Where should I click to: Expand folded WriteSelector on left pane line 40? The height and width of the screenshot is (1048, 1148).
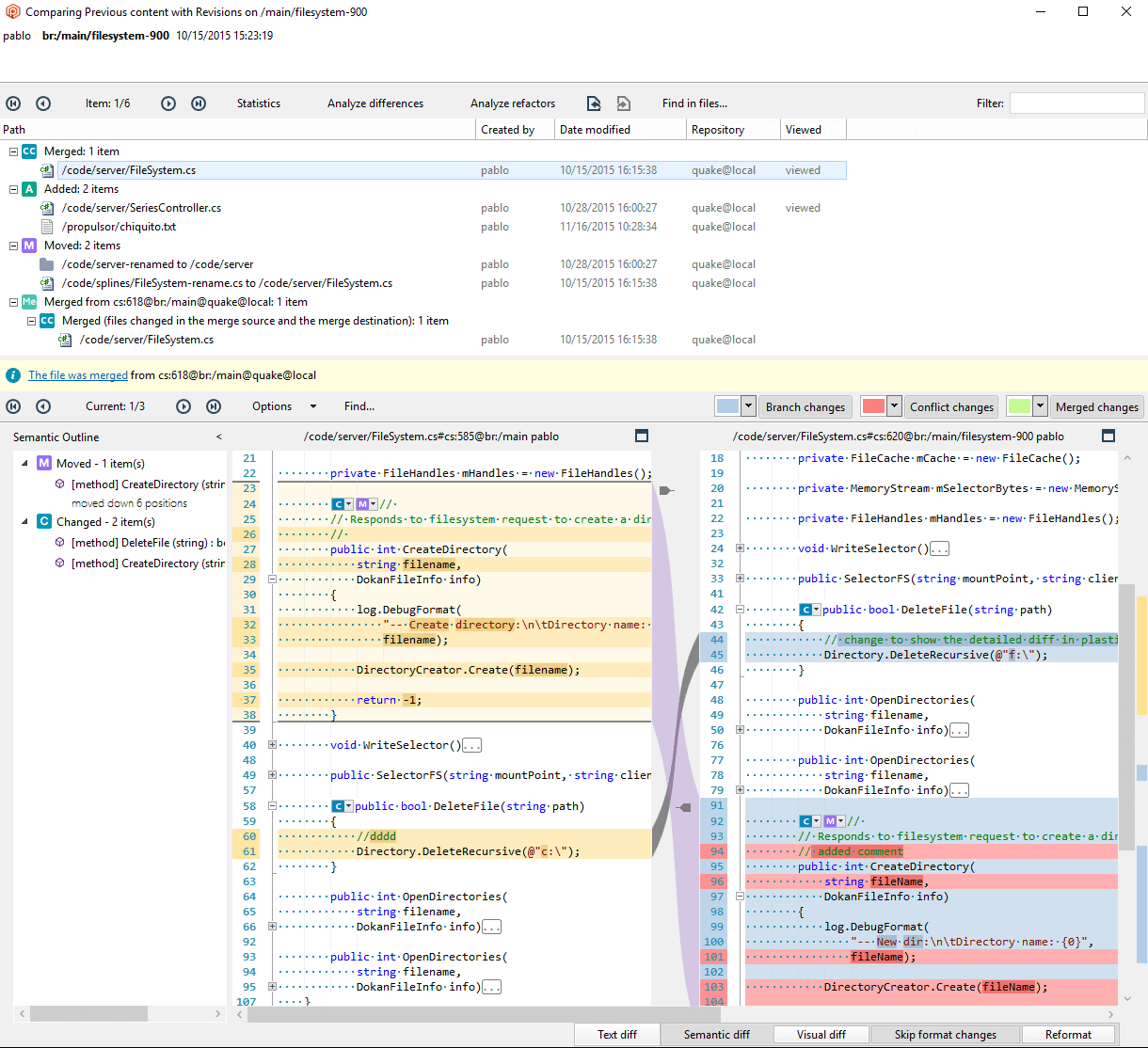pyautogui.click(x=272, y=745)
